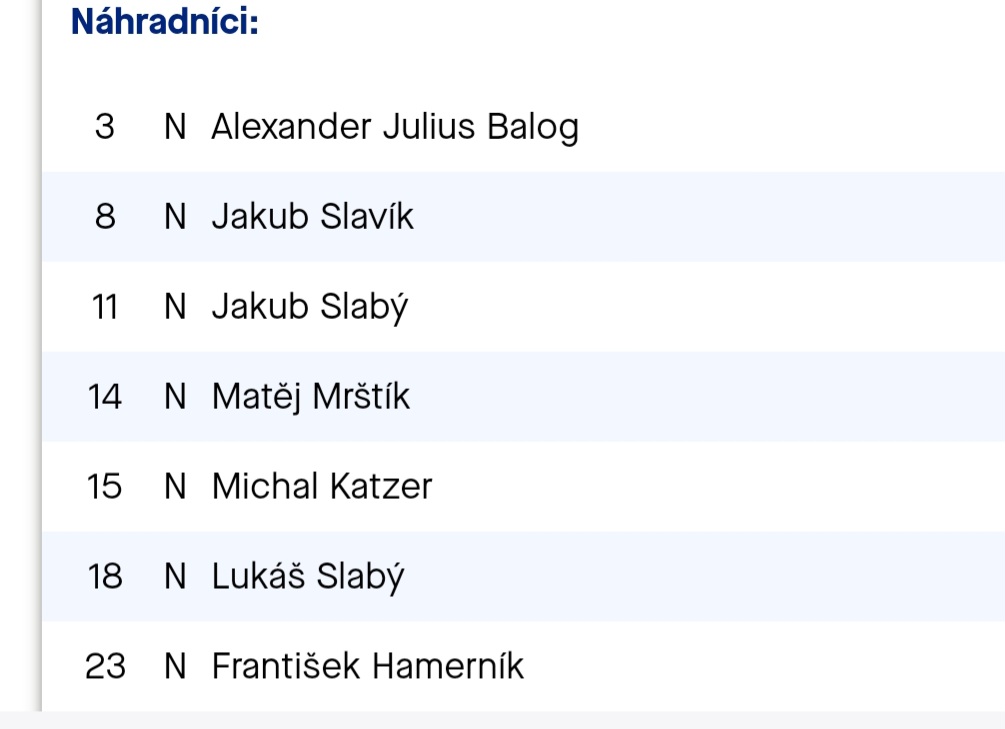Screen dimensions: 1005x729
Task: Select jersey number 14 cell
Action: [x=104, y=396]
